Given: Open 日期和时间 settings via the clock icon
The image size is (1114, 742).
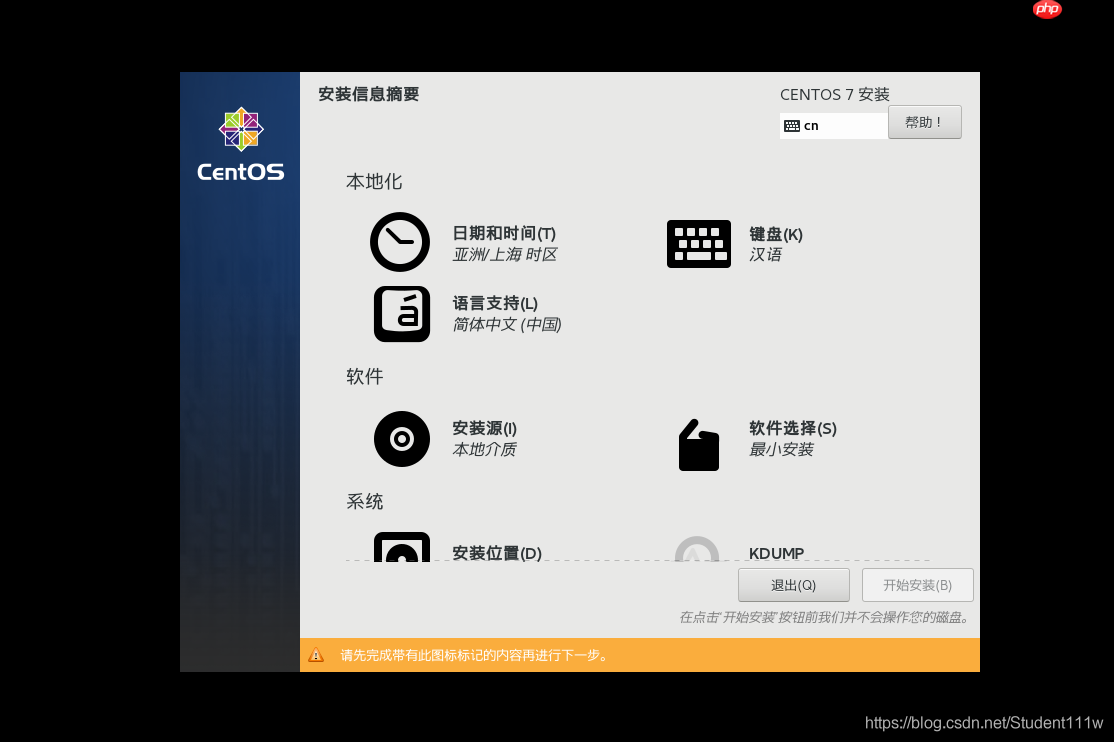Looking at the screenshot, I should click(x=400, y=242).
